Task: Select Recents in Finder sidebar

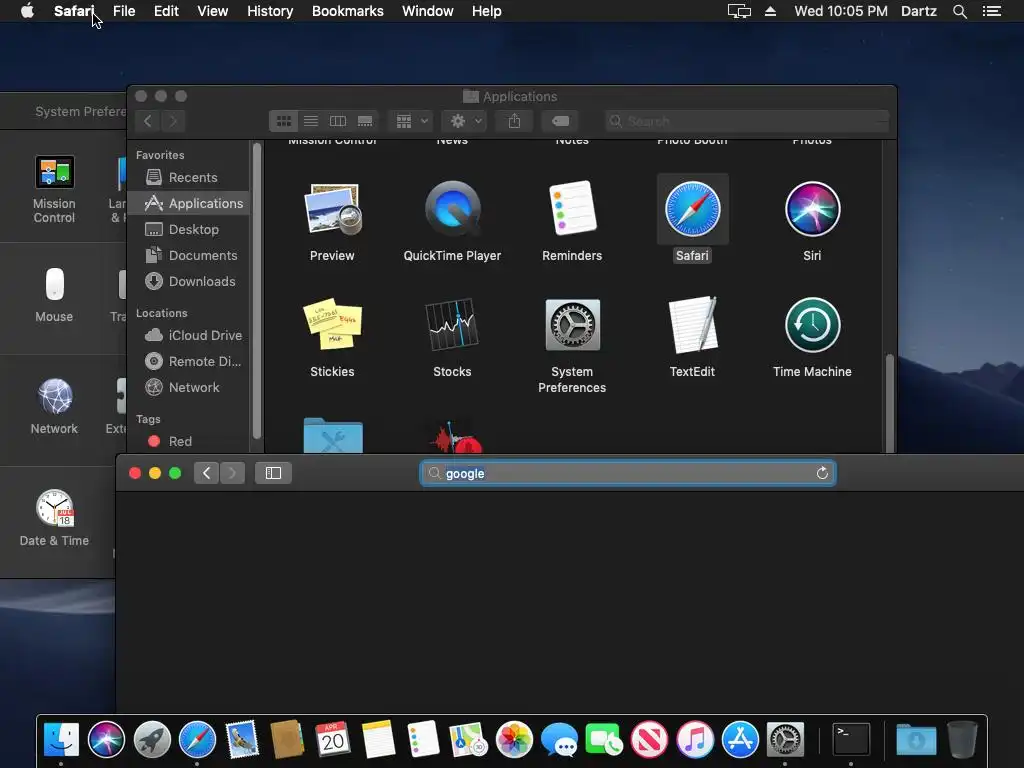Action: pos(189,177)
